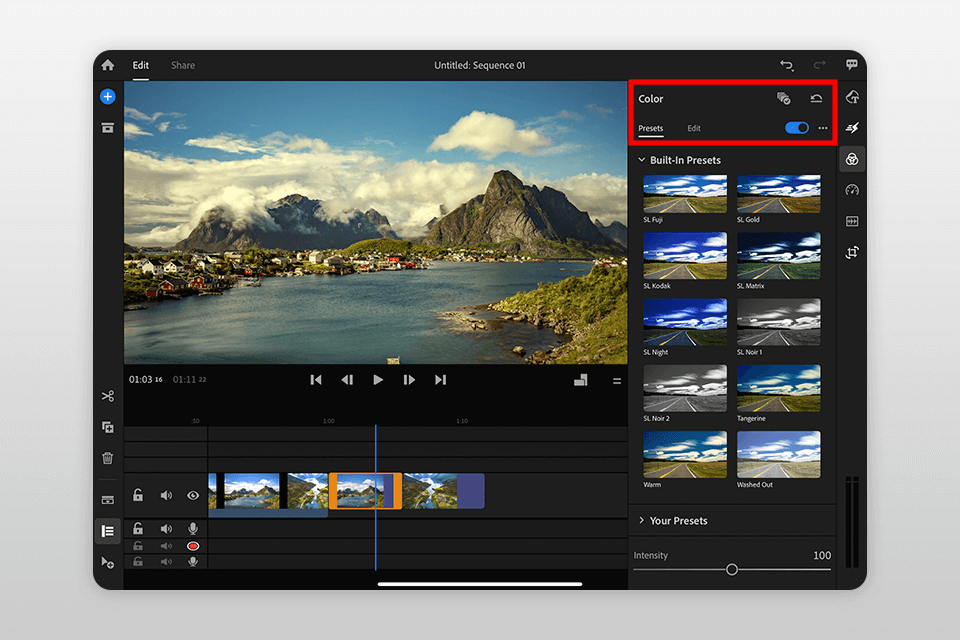
Task: Apply the Warm preset
Action: (x=685, y=454)
